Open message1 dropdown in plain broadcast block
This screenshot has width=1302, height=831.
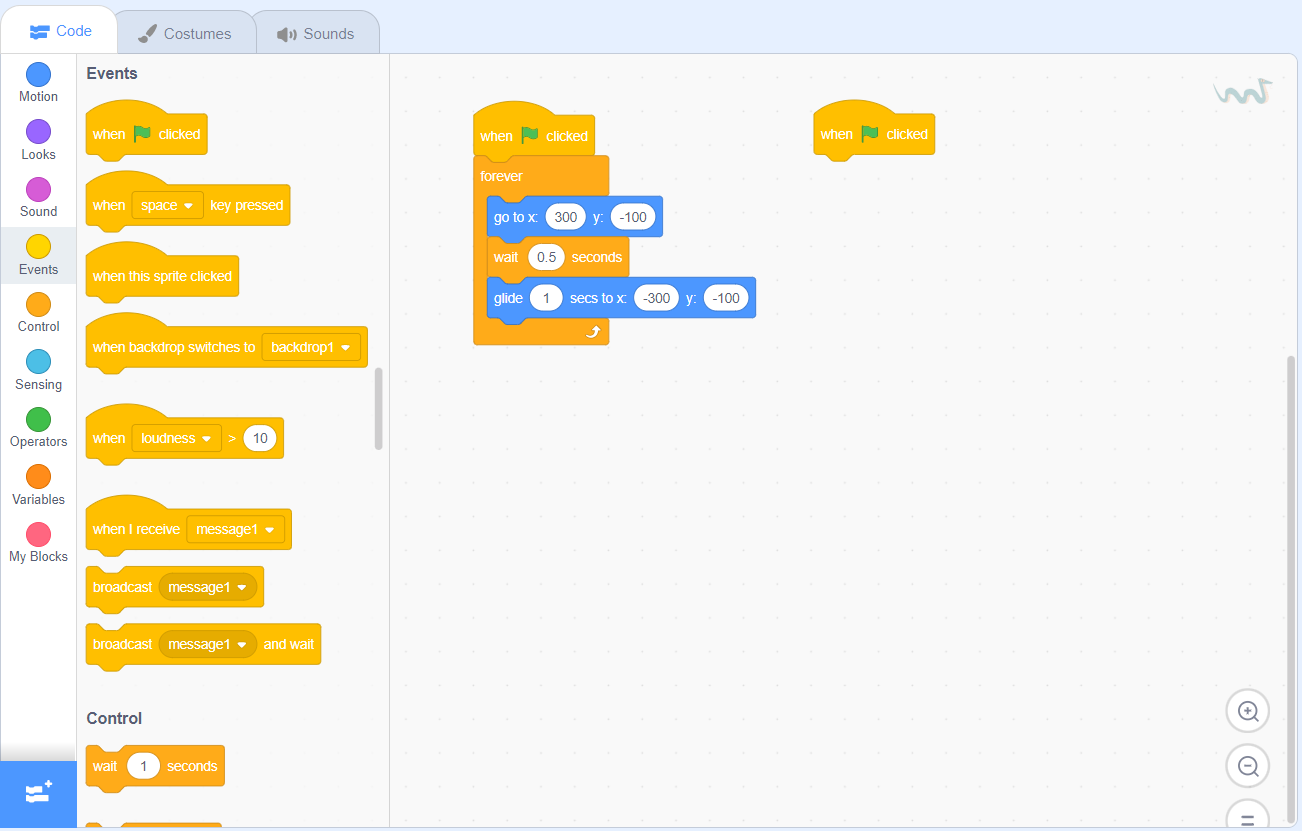tap(208, 587)
